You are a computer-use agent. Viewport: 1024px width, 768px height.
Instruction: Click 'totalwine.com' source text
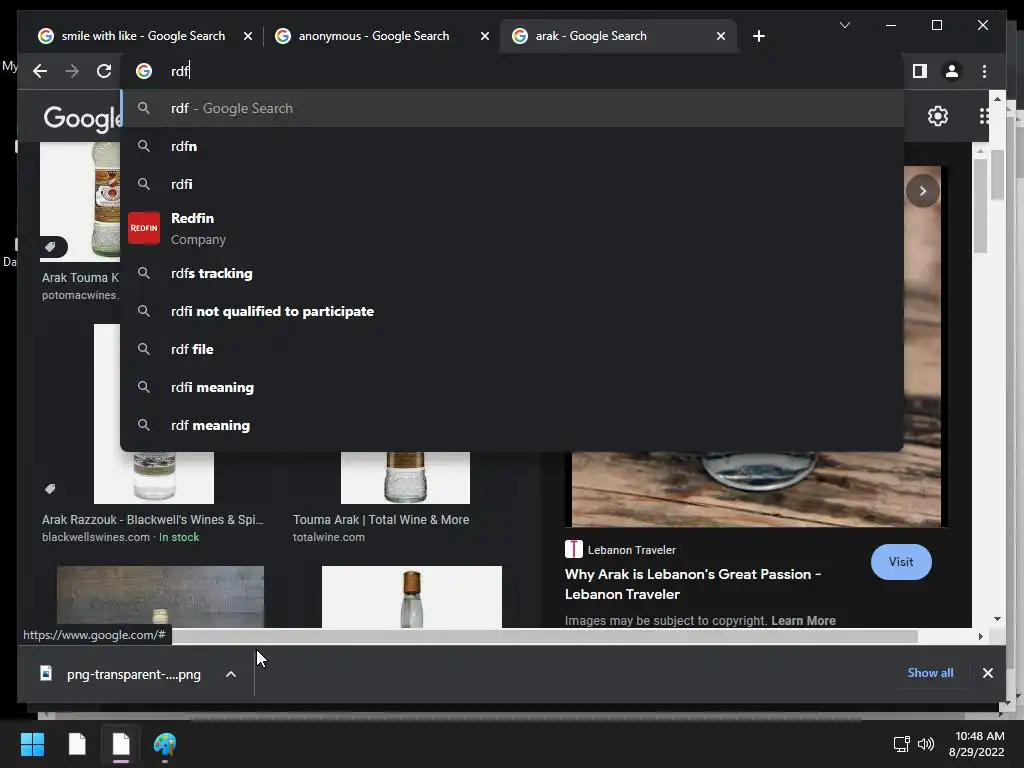(328, 537)
